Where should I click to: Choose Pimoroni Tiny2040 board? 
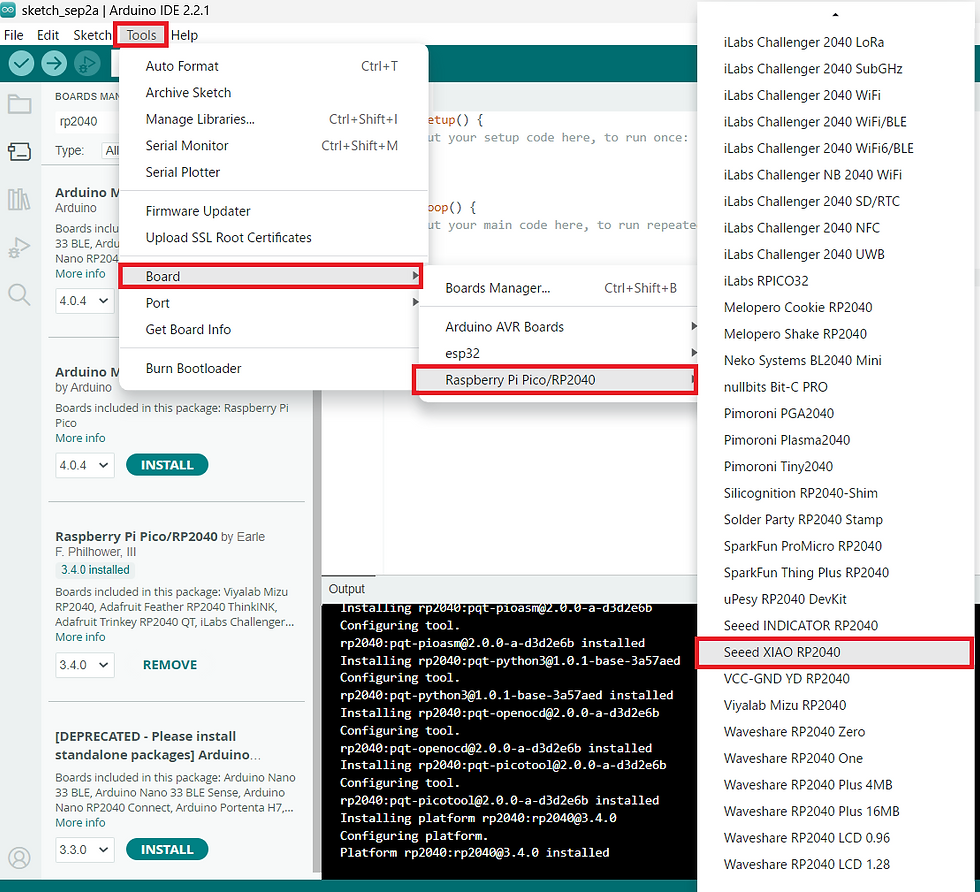[x=834, y=467]
